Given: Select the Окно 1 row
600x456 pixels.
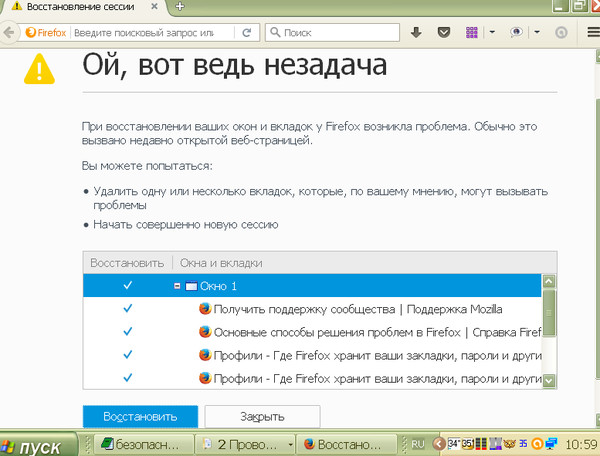Looking at the screenshot, I should (312, 285).
